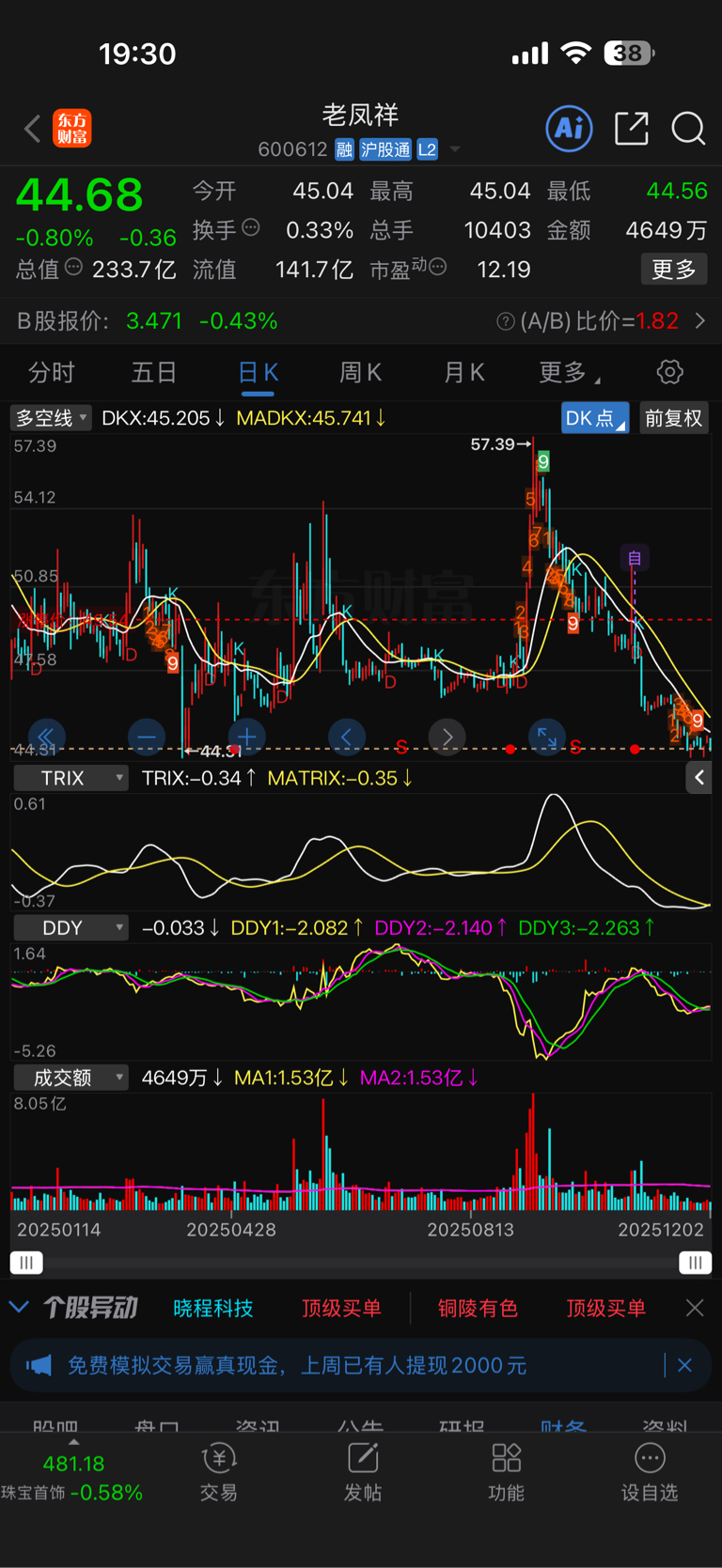This screenshot has width=722, height=1568.
Task: Tap the 融 margin trading badge
Action: pyautogui.click(x=344, y=149)
